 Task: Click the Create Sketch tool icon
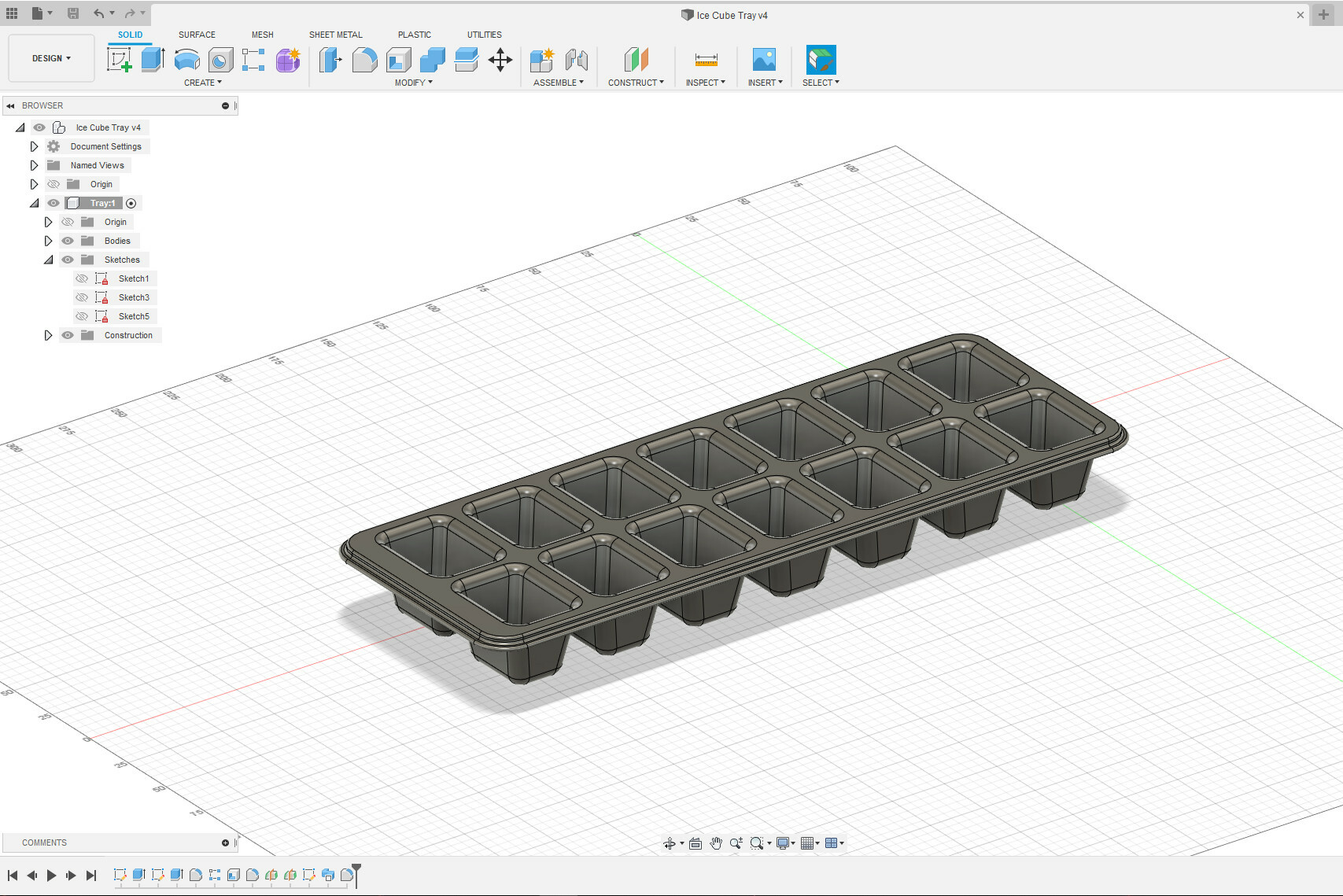pyautogui.click(x=120, y=60)
